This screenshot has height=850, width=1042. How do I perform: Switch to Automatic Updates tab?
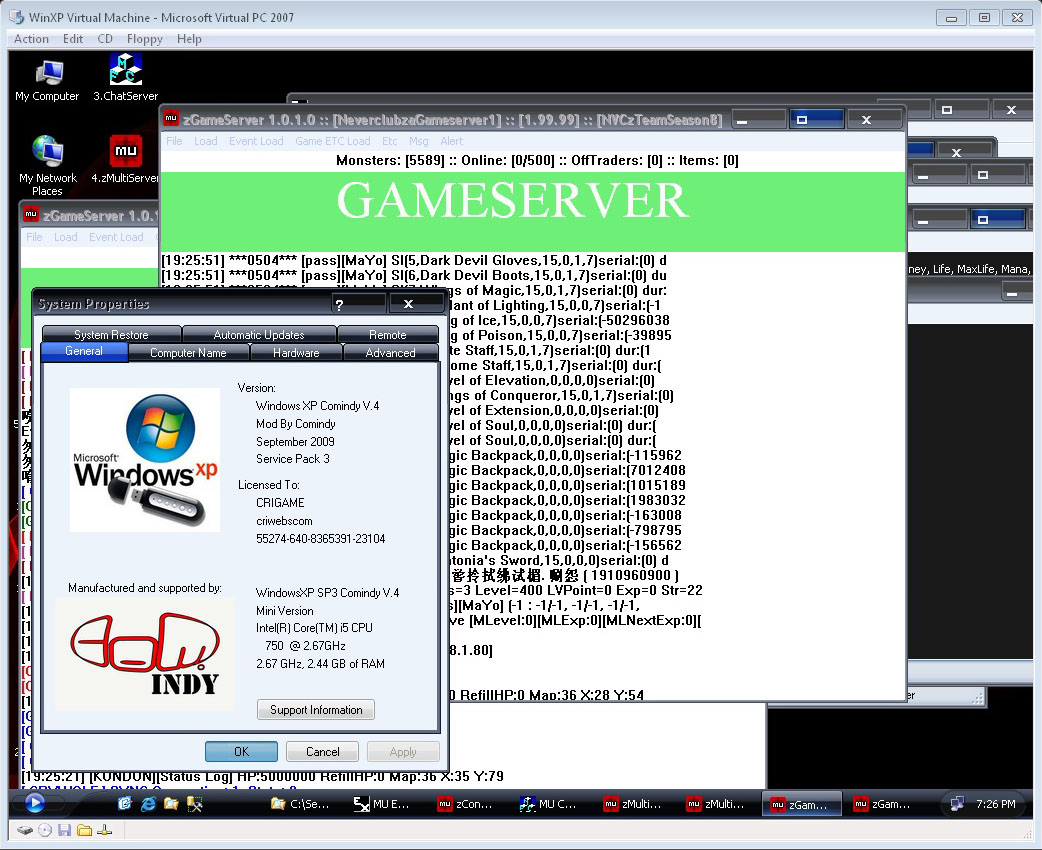pyautogui.click(x=259, y=334)
